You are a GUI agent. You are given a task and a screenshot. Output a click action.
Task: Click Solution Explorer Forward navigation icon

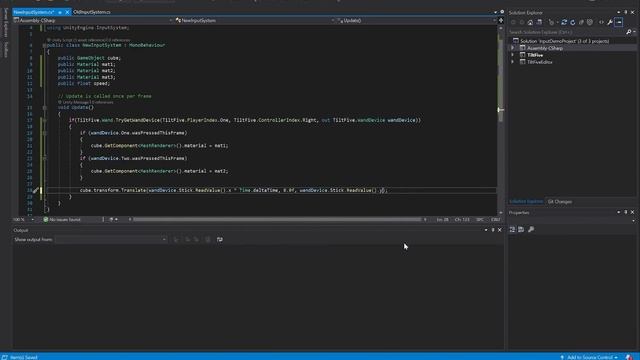pos(522,22)
